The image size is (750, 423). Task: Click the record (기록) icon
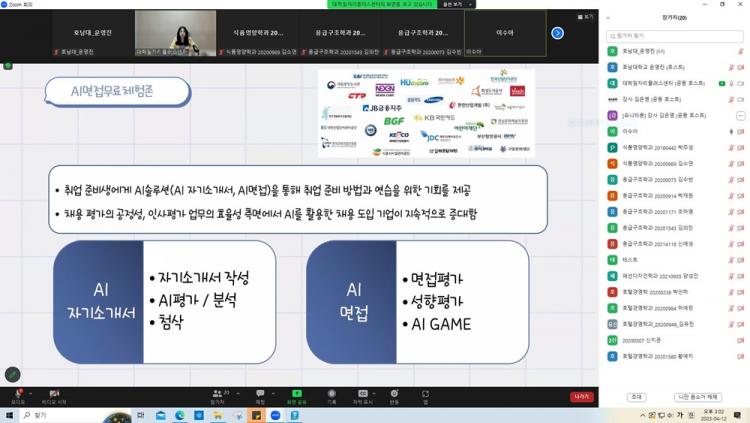[331, 392]
